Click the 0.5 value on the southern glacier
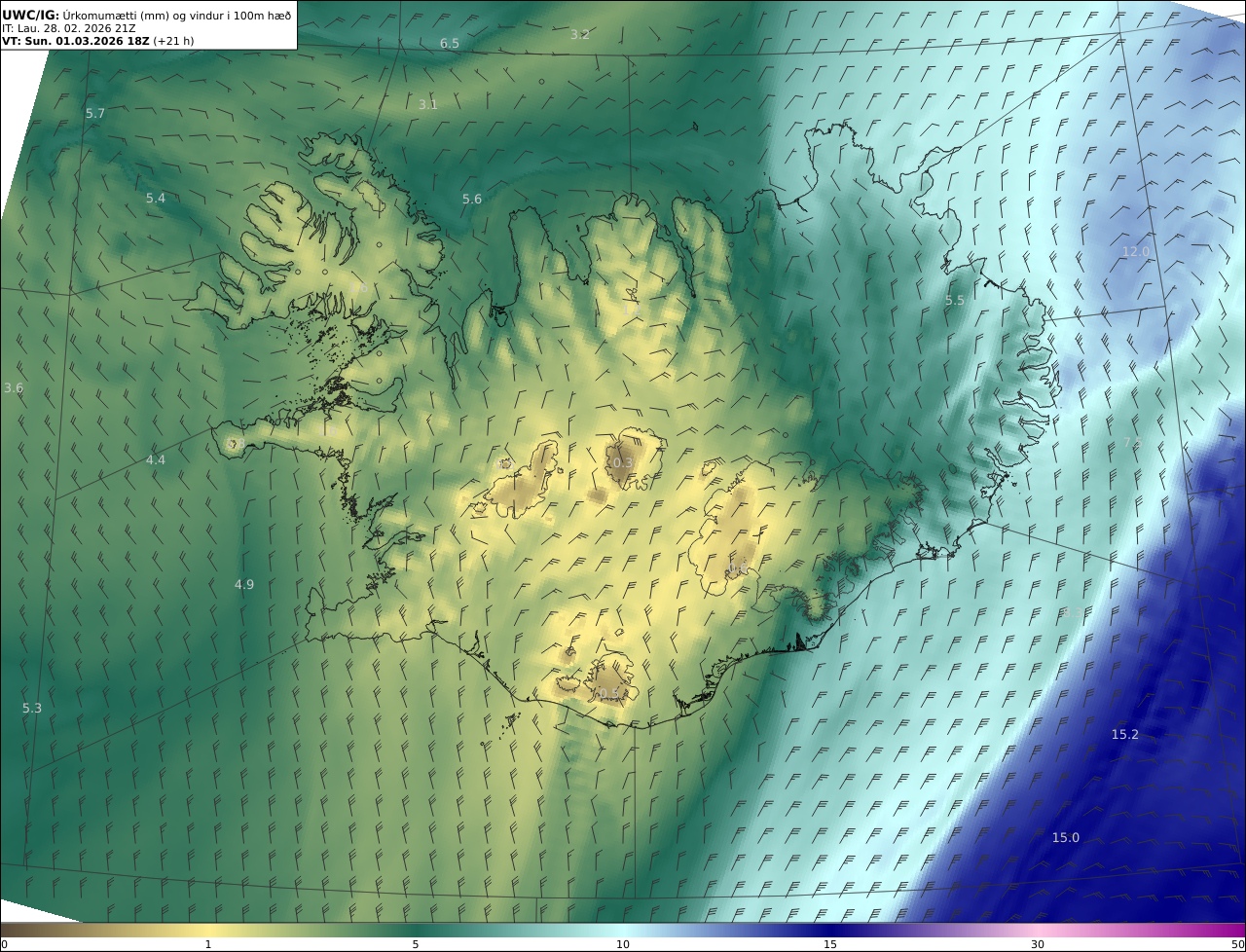This screenshot has width=1246, height=952. click(608, 694)
